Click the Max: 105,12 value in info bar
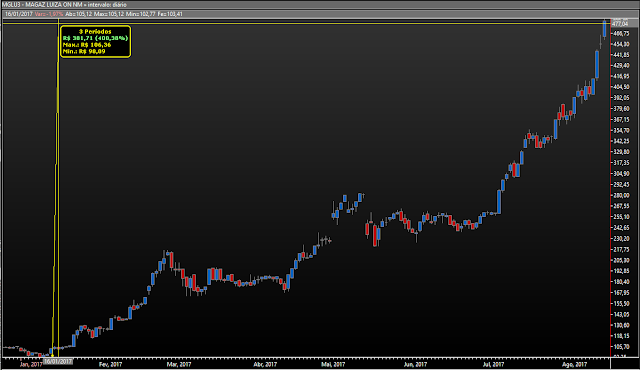The height and width of the screenshot is (370, 640). (109, 14)
